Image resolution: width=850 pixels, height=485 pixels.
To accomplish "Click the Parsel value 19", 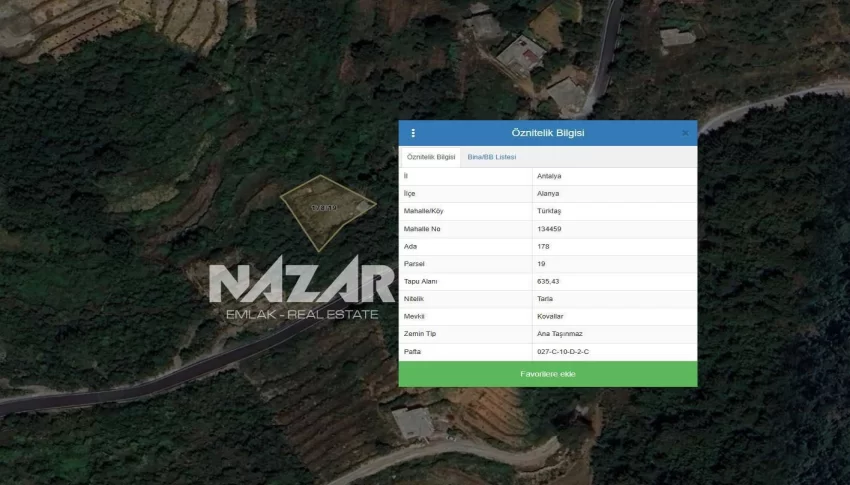I will point(541,264).
